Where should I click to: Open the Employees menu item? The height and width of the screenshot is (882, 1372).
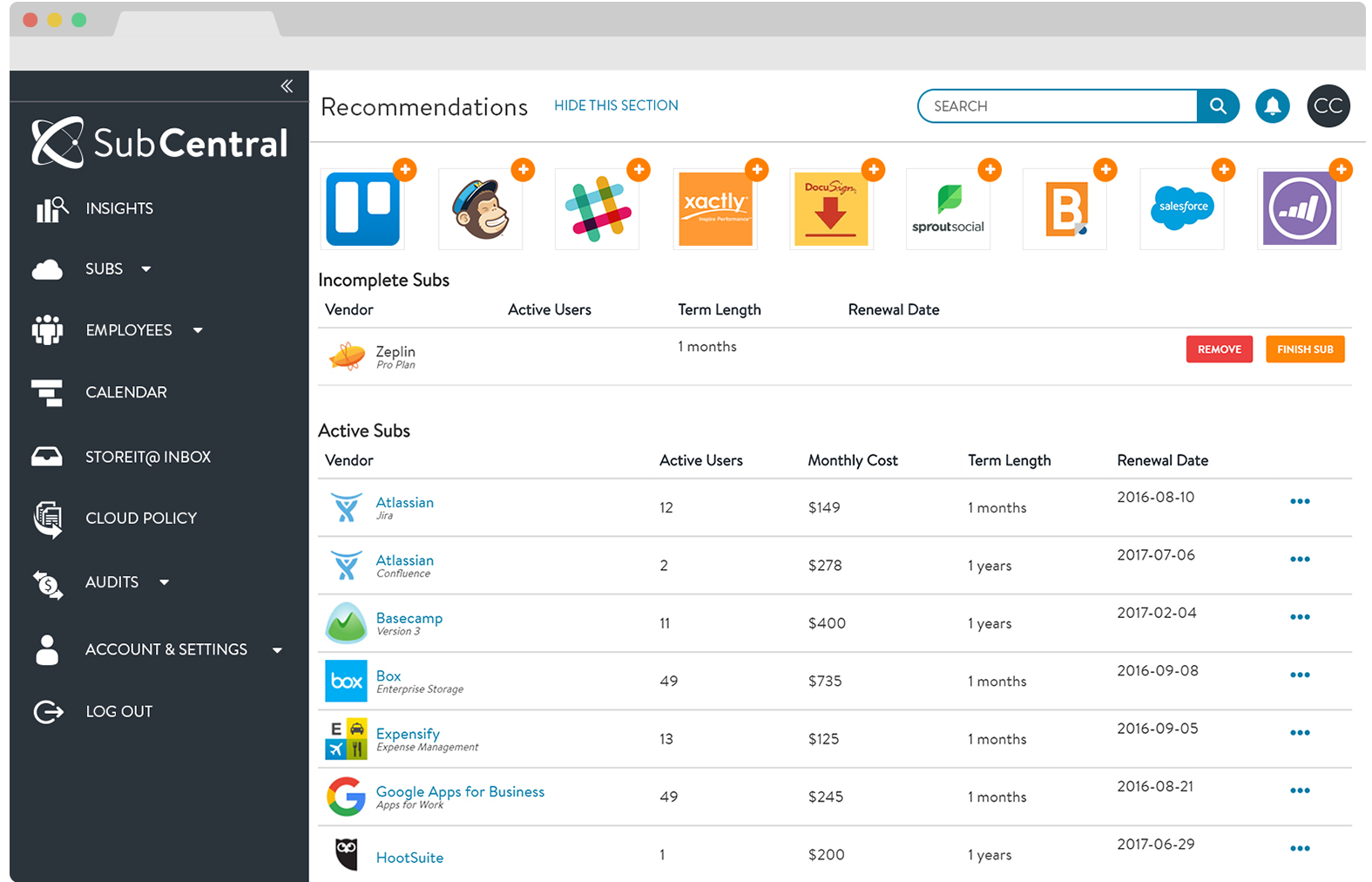(129, 330)
